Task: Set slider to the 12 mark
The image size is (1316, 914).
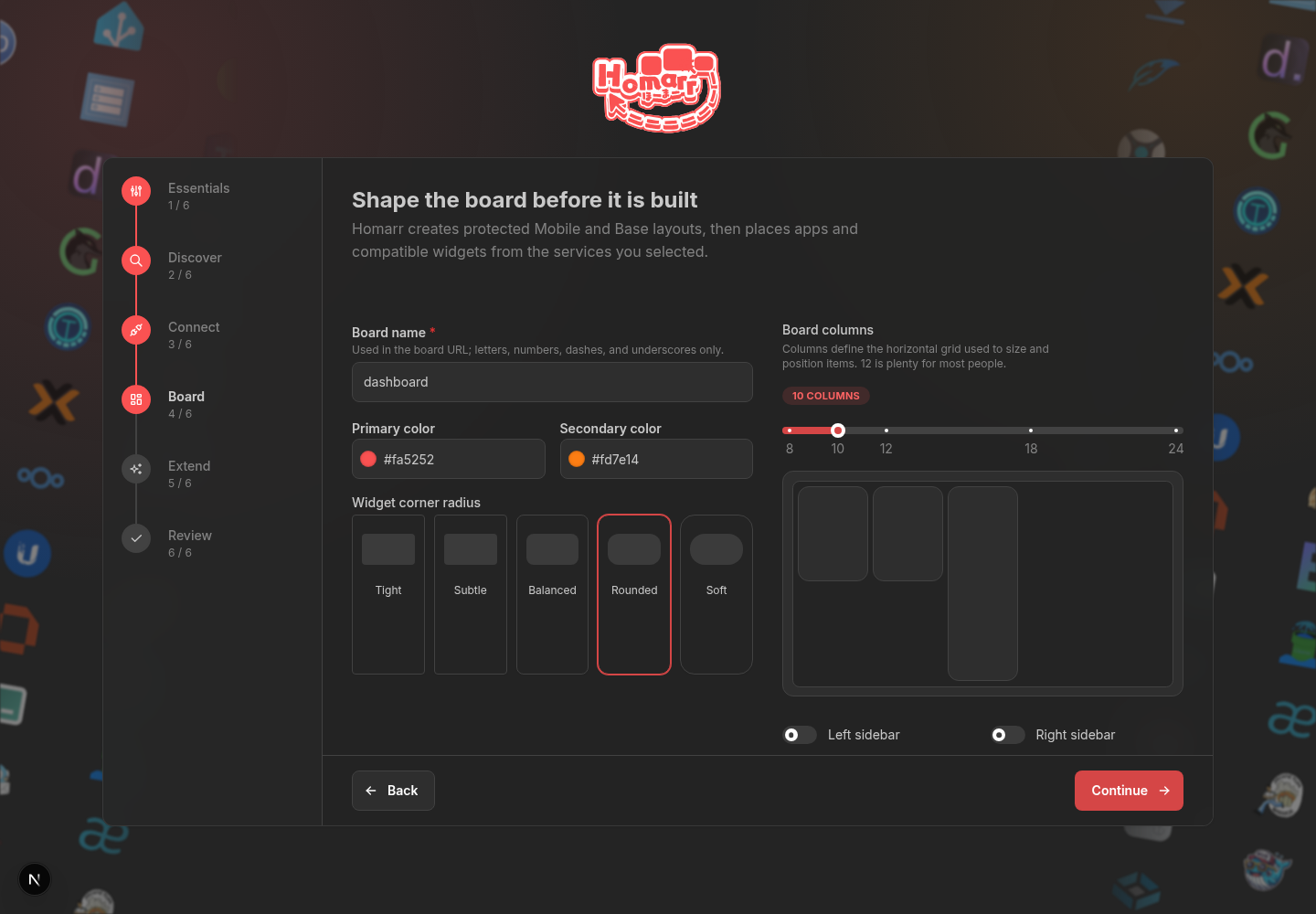Action: 886,430
